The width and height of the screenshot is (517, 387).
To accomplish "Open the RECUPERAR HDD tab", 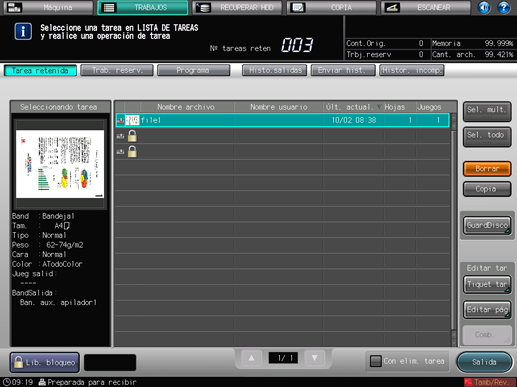I will [x=237, y=7].
